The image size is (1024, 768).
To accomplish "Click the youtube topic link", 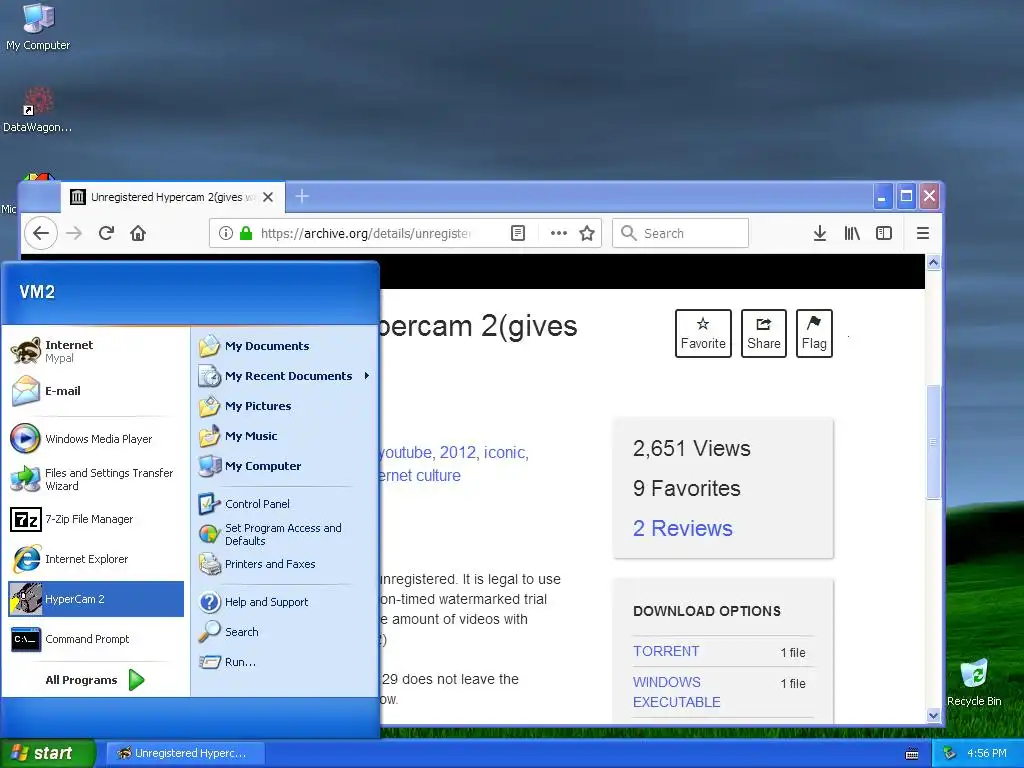I will click(x=406, y=453).
